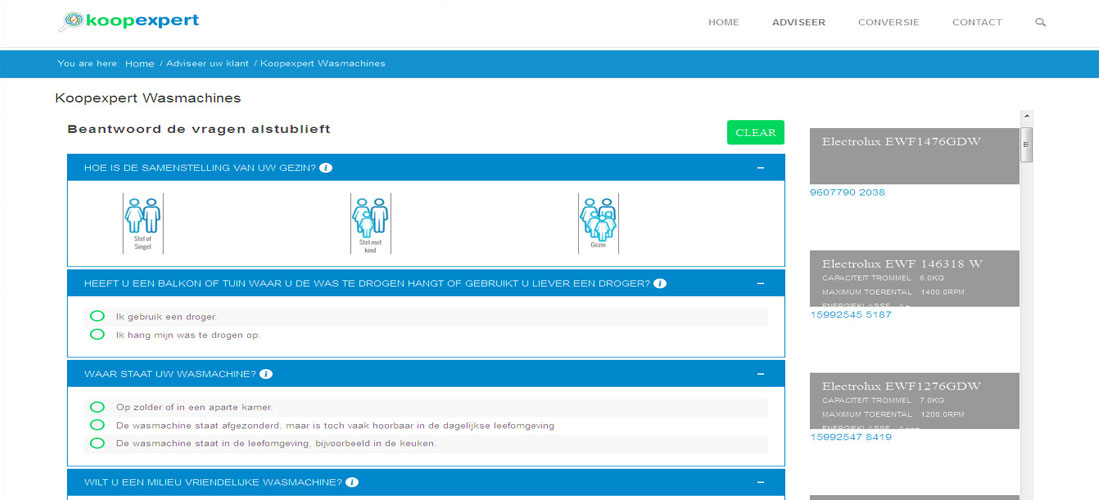The height and width of the screenshot is (500, 1100).
Task: Collapse the milieu vriendelijke wasmachine section
Action: tap(760, 482)
